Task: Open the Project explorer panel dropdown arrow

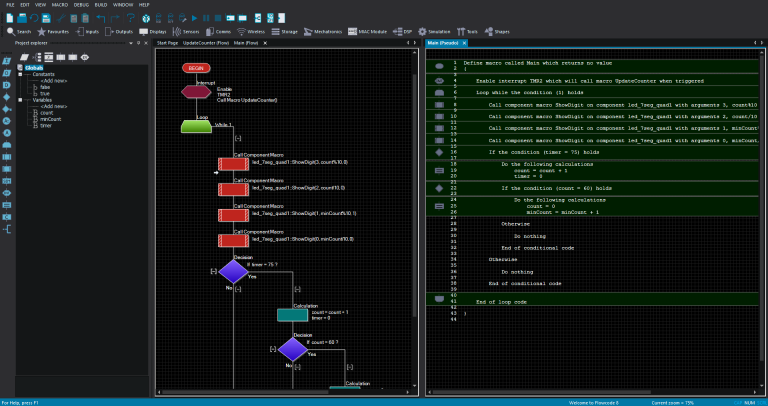Action: pos(131,43)
